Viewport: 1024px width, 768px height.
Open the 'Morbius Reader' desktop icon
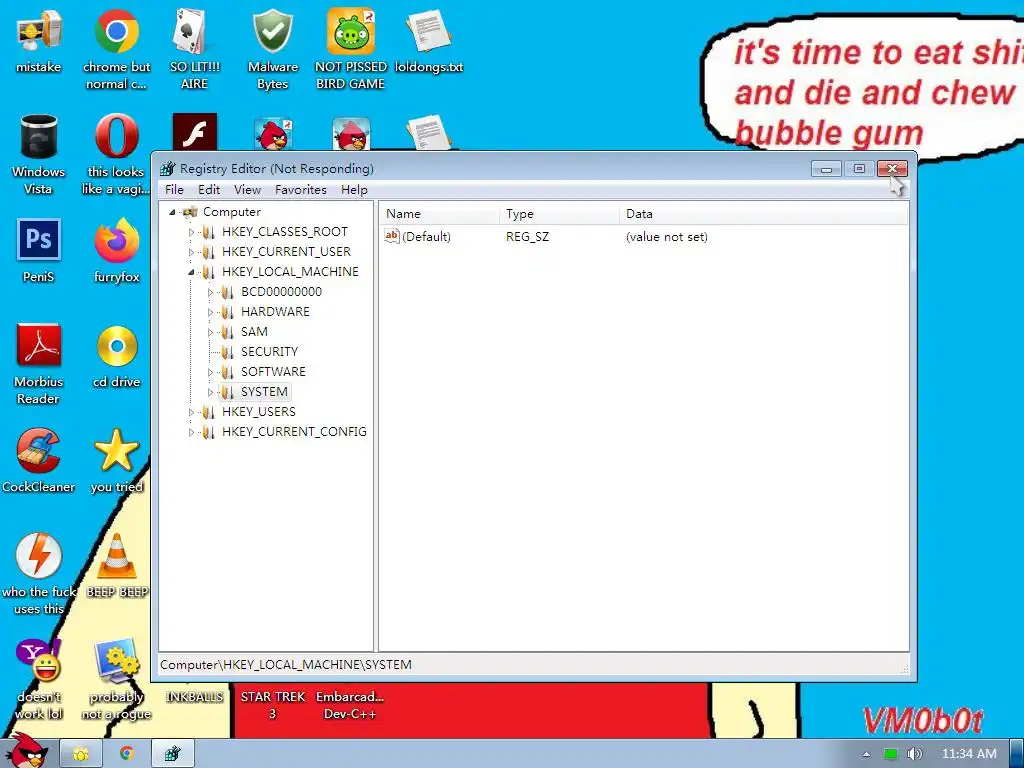39,364
